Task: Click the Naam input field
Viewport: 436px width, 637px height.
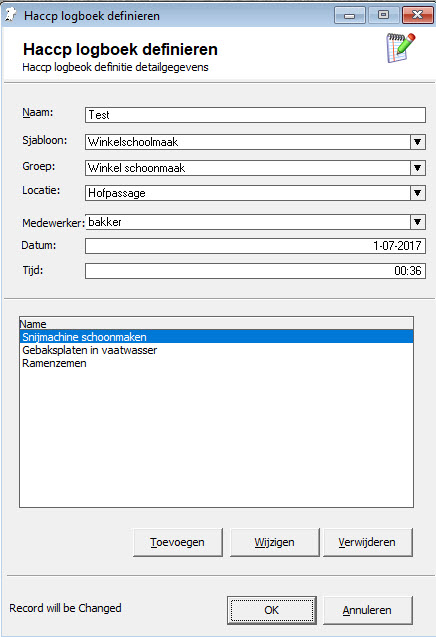Action: pyautogui.click(x=255, y=115)
